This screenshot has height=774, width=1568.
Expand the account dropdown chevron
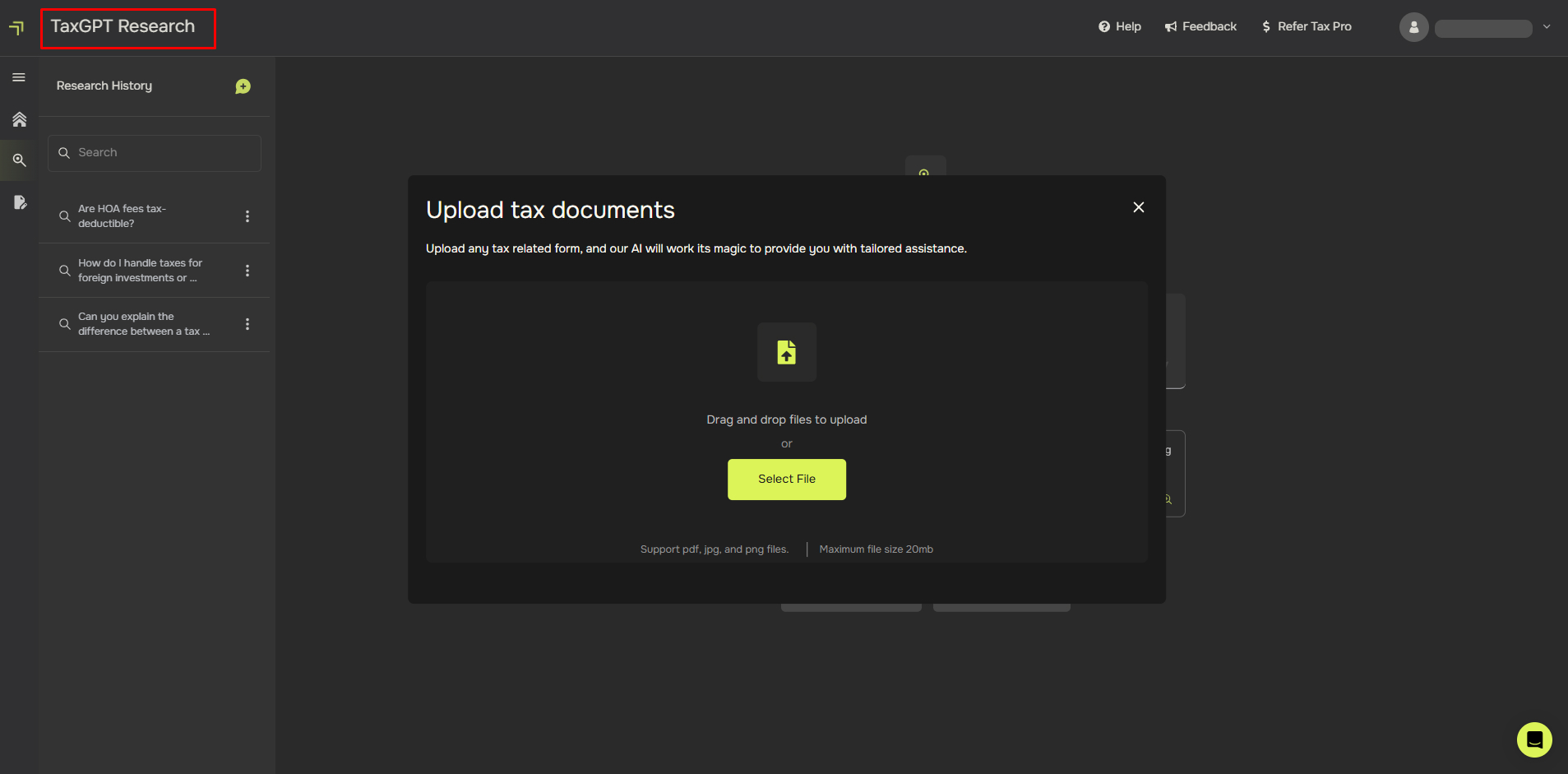click(1547, 27)
